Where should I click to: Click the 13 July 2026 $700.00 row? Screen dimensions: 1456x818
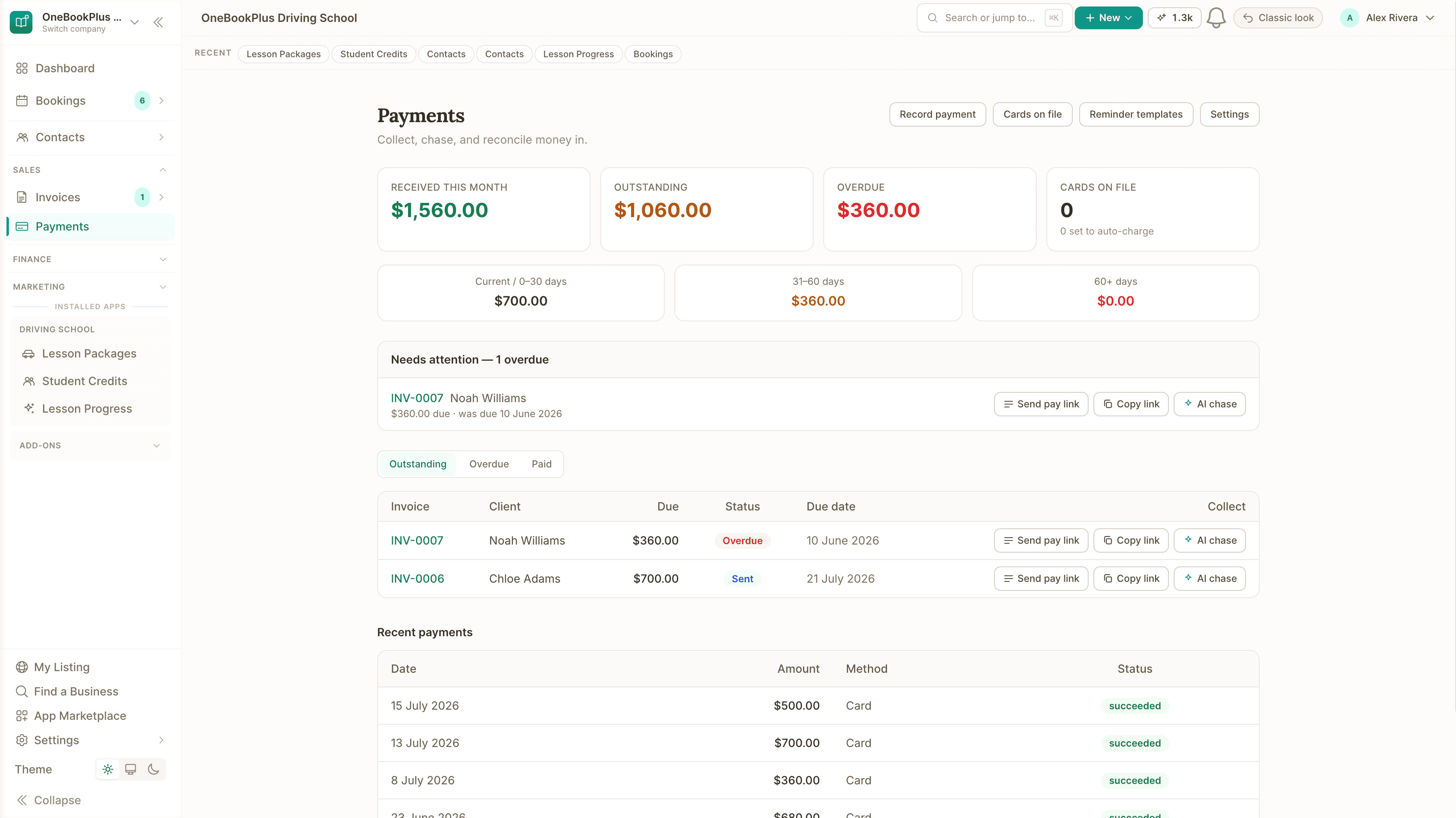[x=818, y=743]
